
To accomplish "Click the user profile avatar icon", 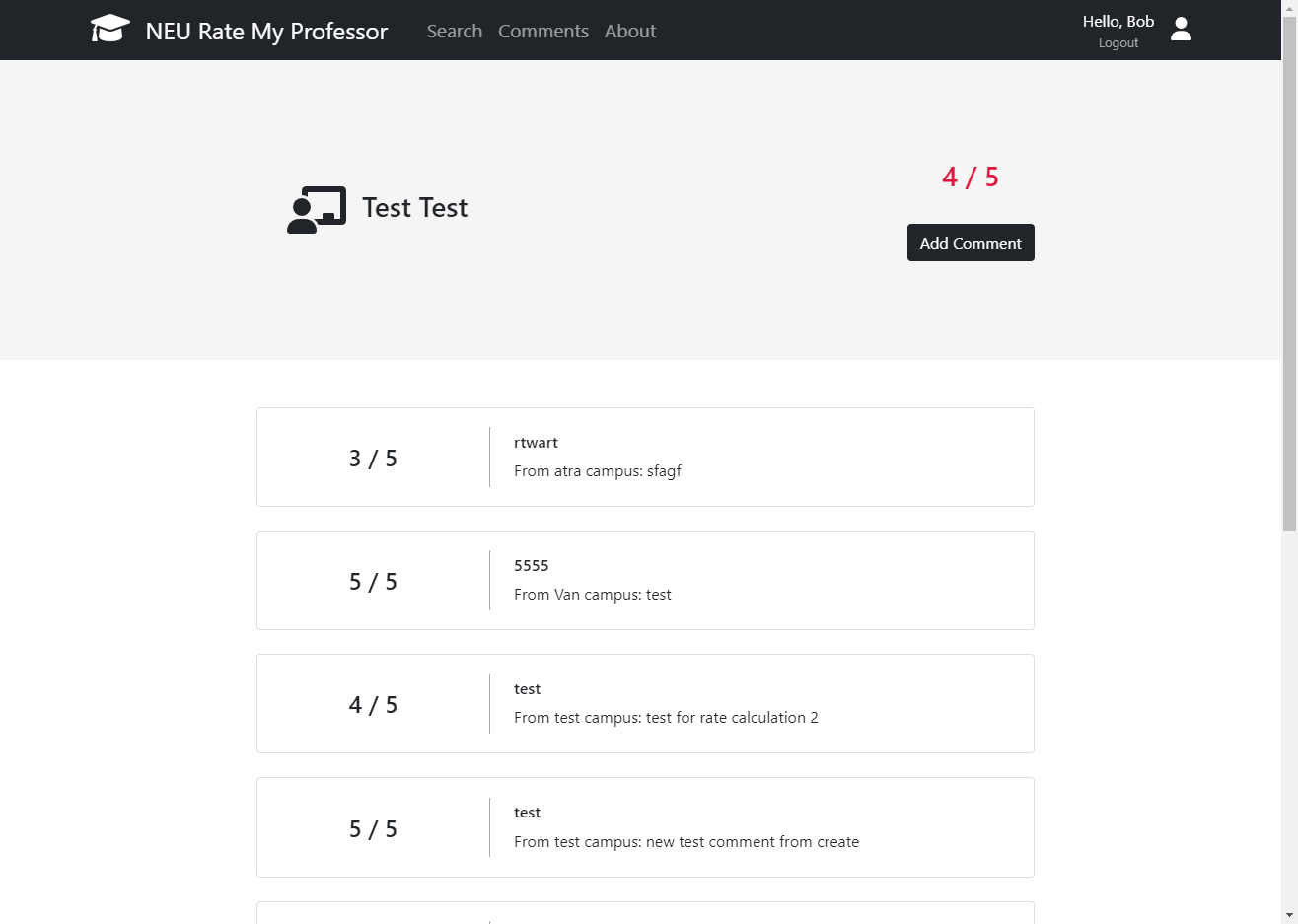I will click(x=1181, y=30).
